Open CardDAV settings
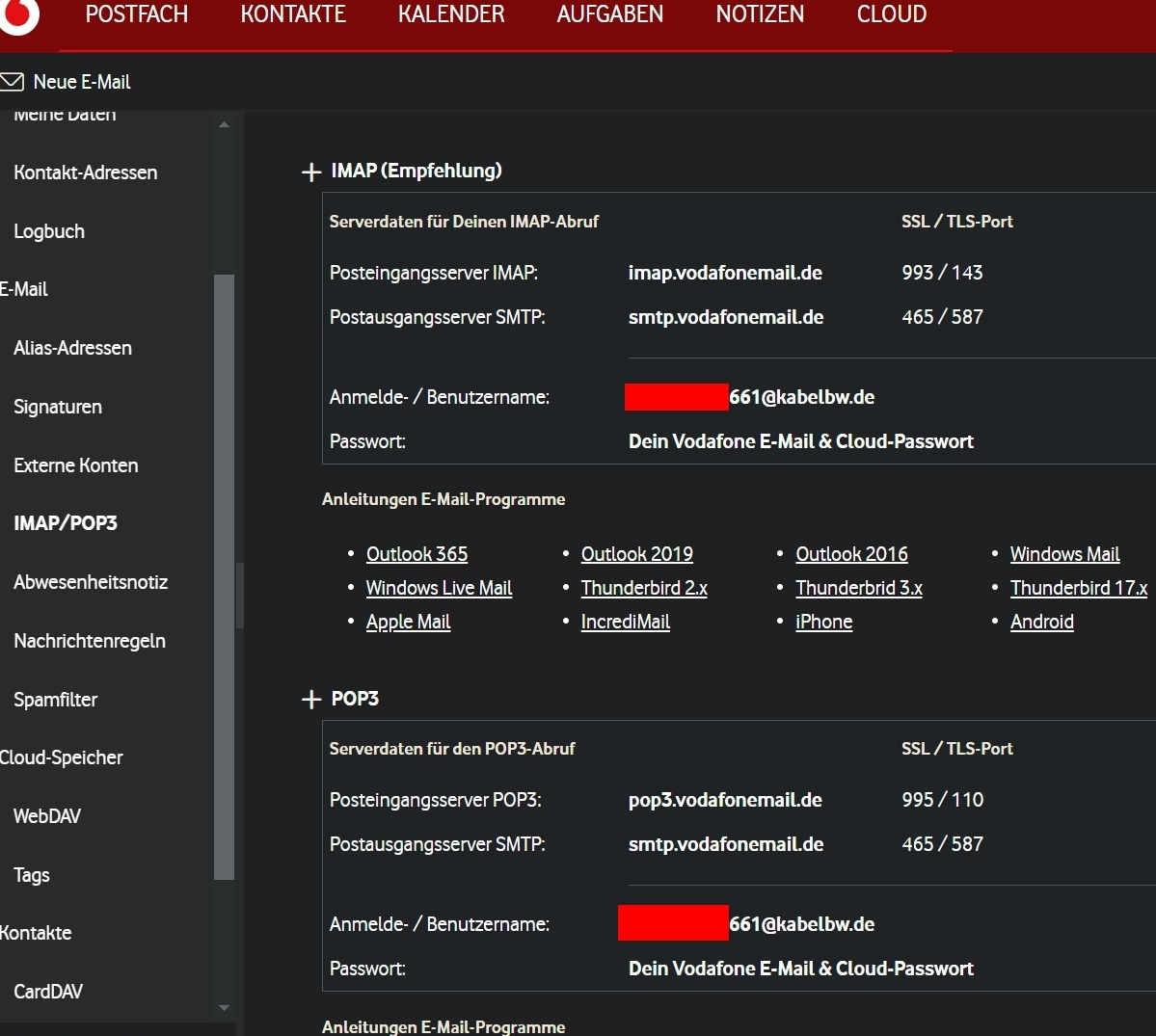The image size is (1156, 1036). [48, 992]
